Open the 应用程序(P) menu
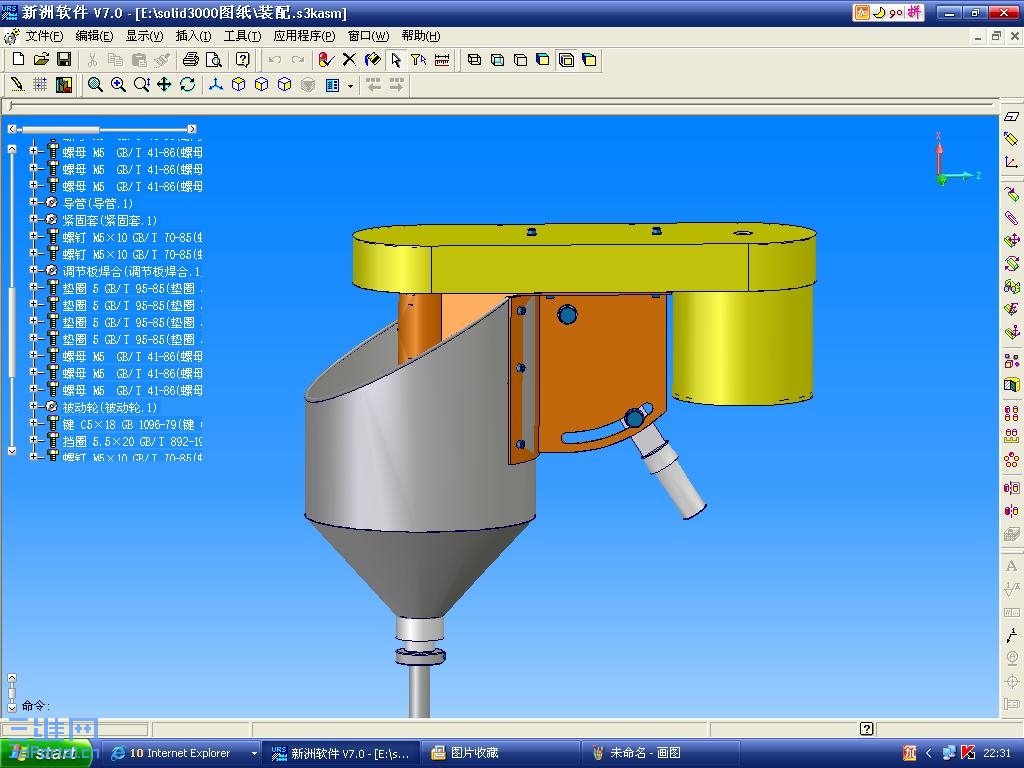This screenshot has height=768, width=1024. point(304,36)
